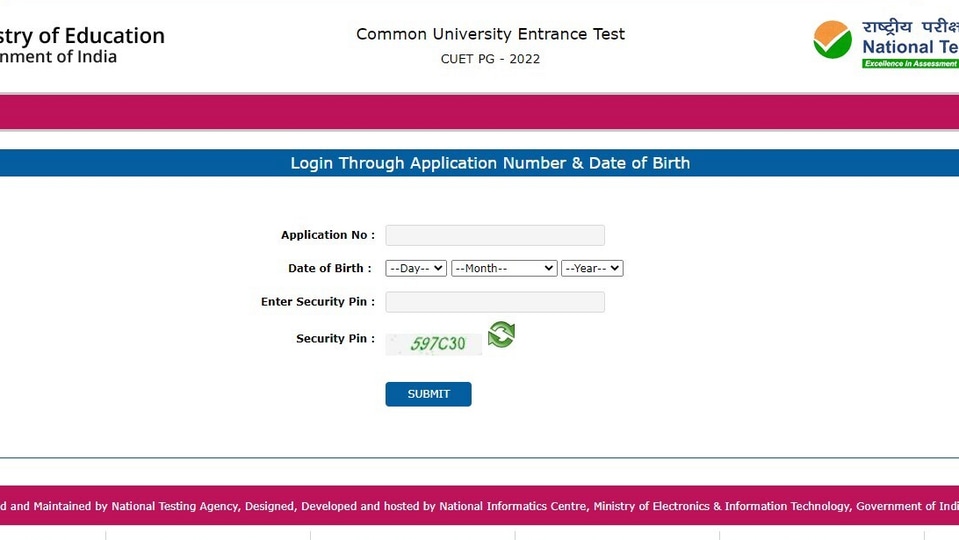The width and height of the screenshot is (959, 540).
Task: Click the National Testing Agency name text
Action: pos(910,47)
